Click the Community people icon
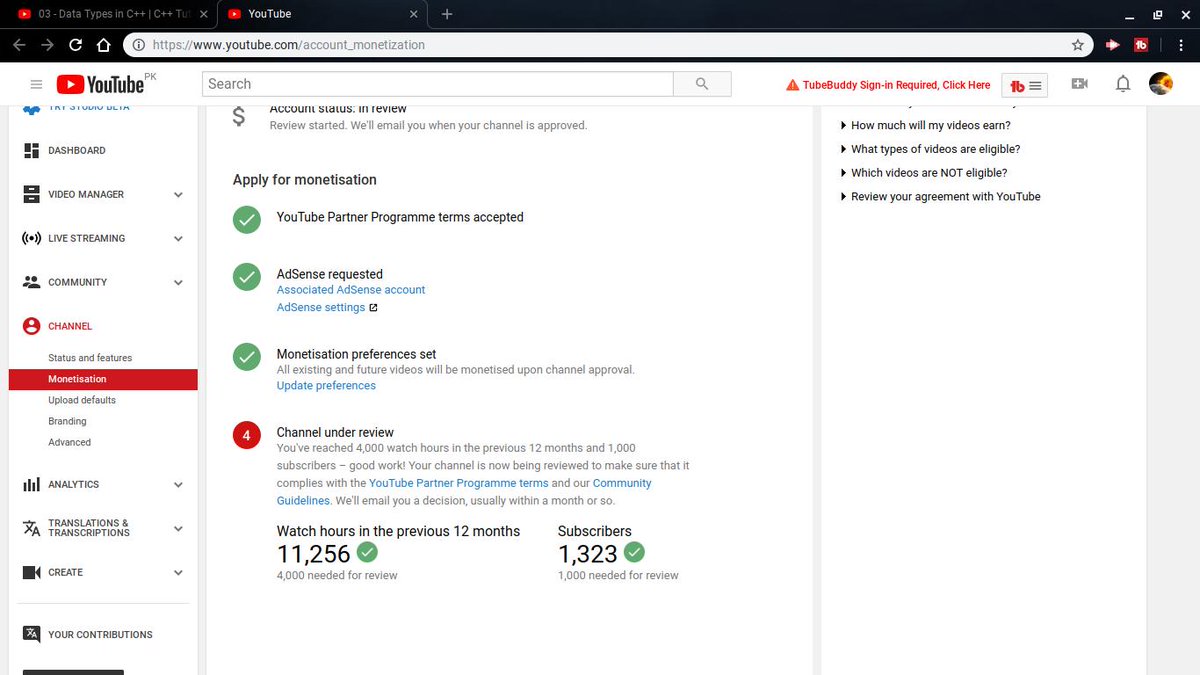This screenshot has width=1200, height=675. click(31, 282)
